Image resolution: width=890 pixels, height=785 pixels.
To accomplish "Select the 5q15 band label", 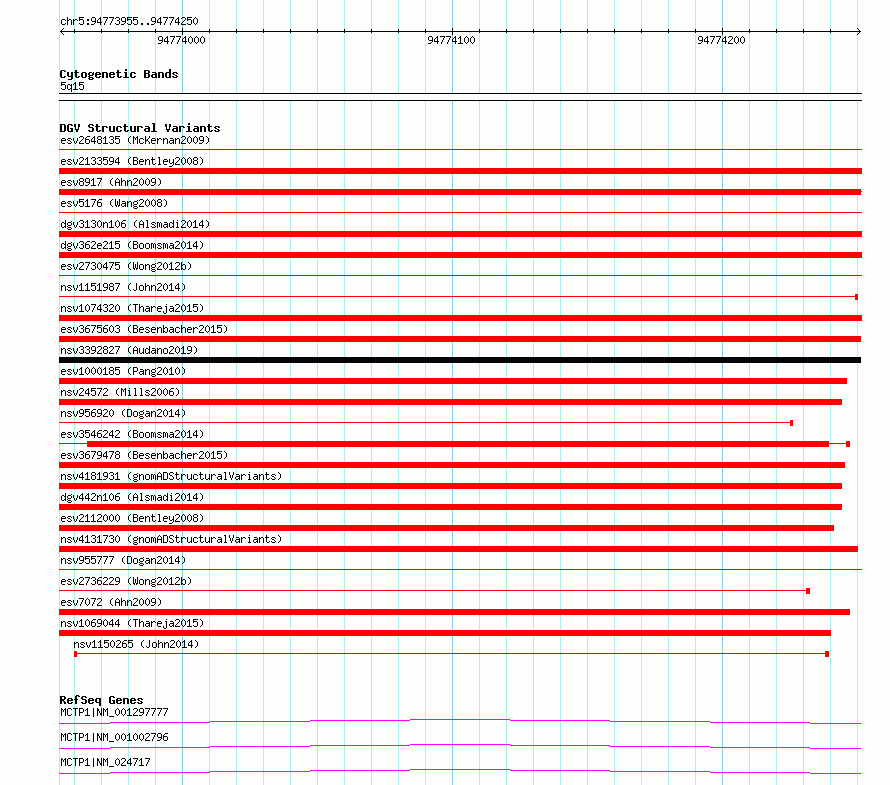I will tap(72, 86).
